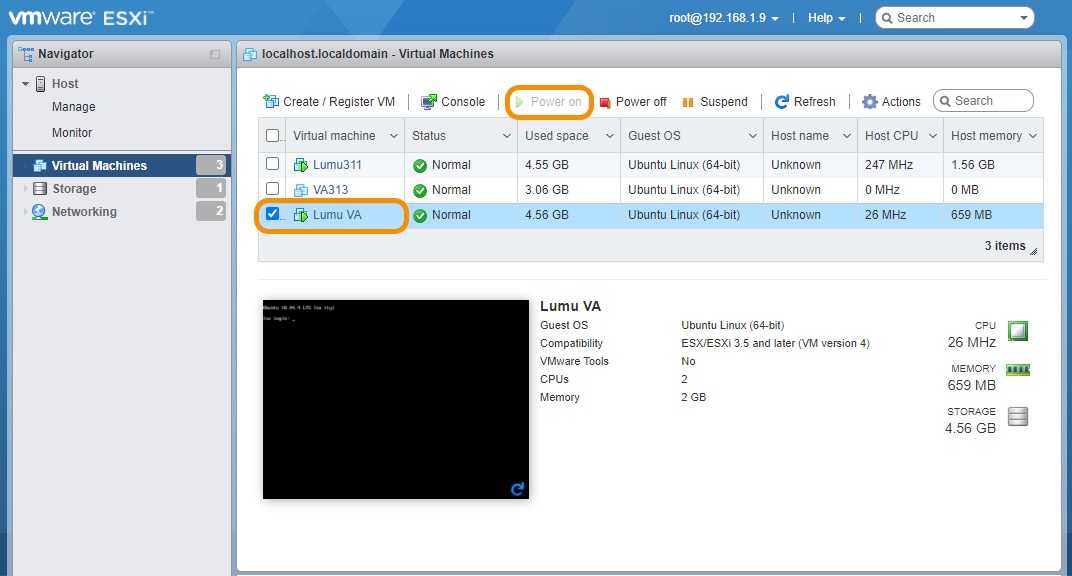Refresh the virtual machines list
Screen dimensions: 1072x576
coord(805,101)
